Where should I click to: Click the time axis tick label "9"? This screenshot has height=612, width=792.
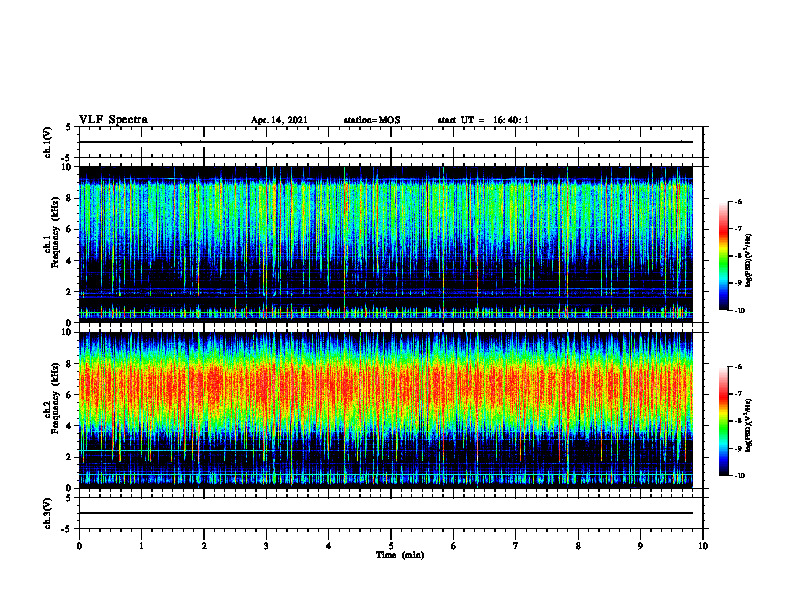(640, 546)
